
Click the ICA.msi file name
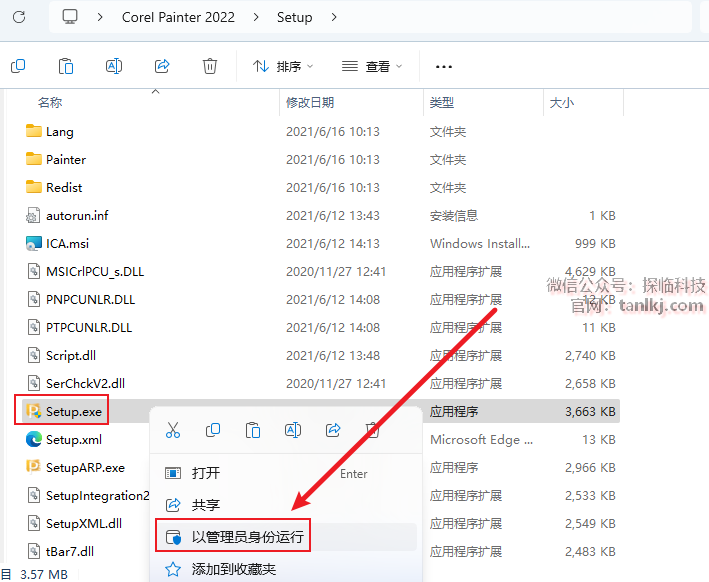point(67,244)
